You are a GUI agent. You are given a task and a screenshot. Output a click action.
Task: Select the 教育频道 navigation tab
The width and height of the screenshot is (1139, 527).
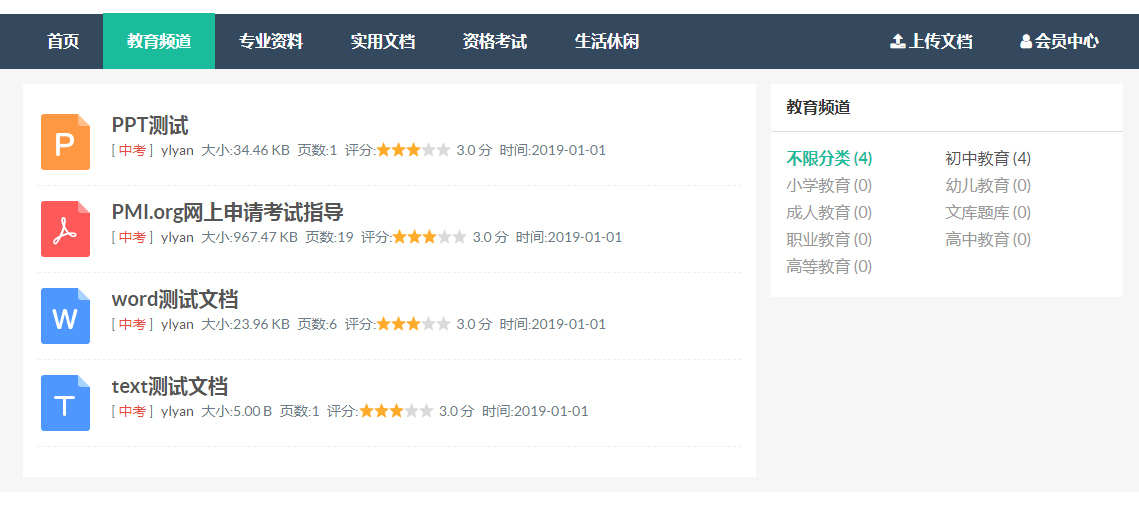tap(159, 41)
